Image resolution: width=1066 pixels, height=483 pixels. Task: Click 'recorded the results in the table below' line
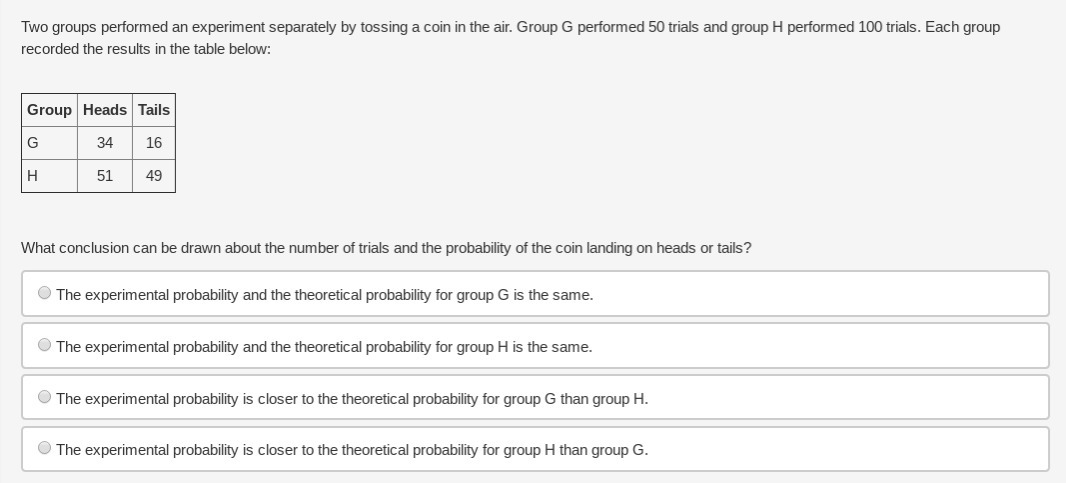point(146,49)
